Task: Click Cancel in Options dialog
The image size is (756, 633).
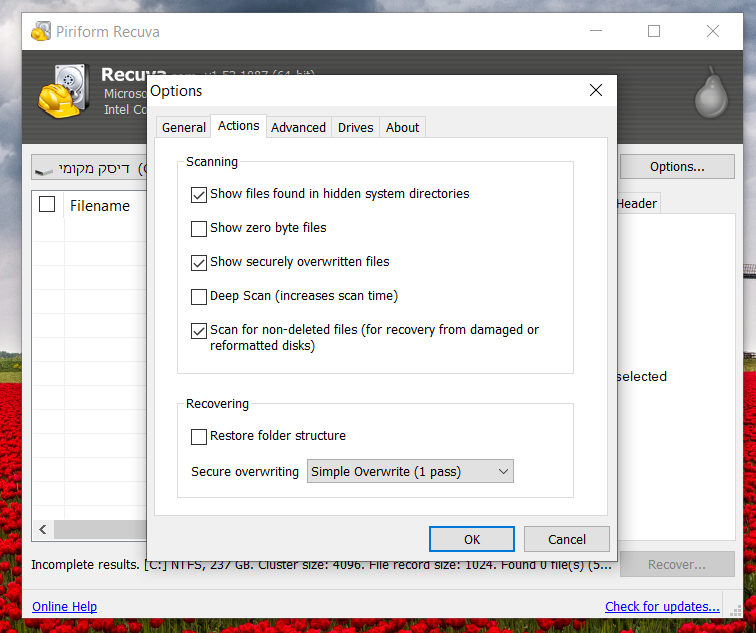Action: pos(567,539)
